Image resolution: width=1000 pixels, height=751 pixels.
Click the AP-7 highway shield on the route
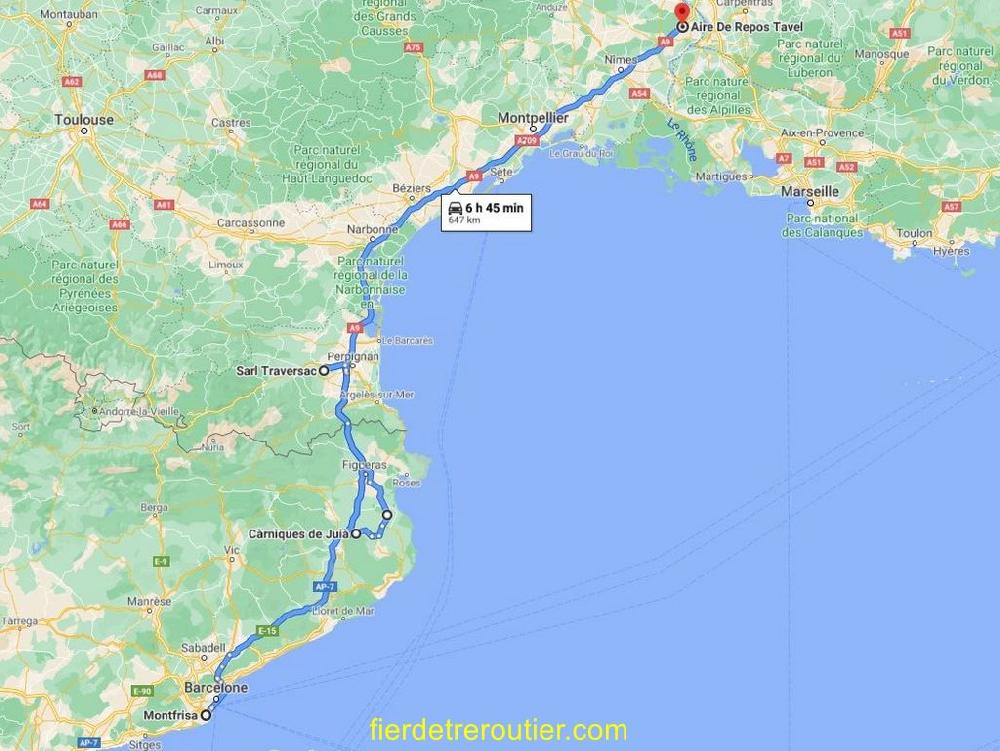[x=325, y=587]
